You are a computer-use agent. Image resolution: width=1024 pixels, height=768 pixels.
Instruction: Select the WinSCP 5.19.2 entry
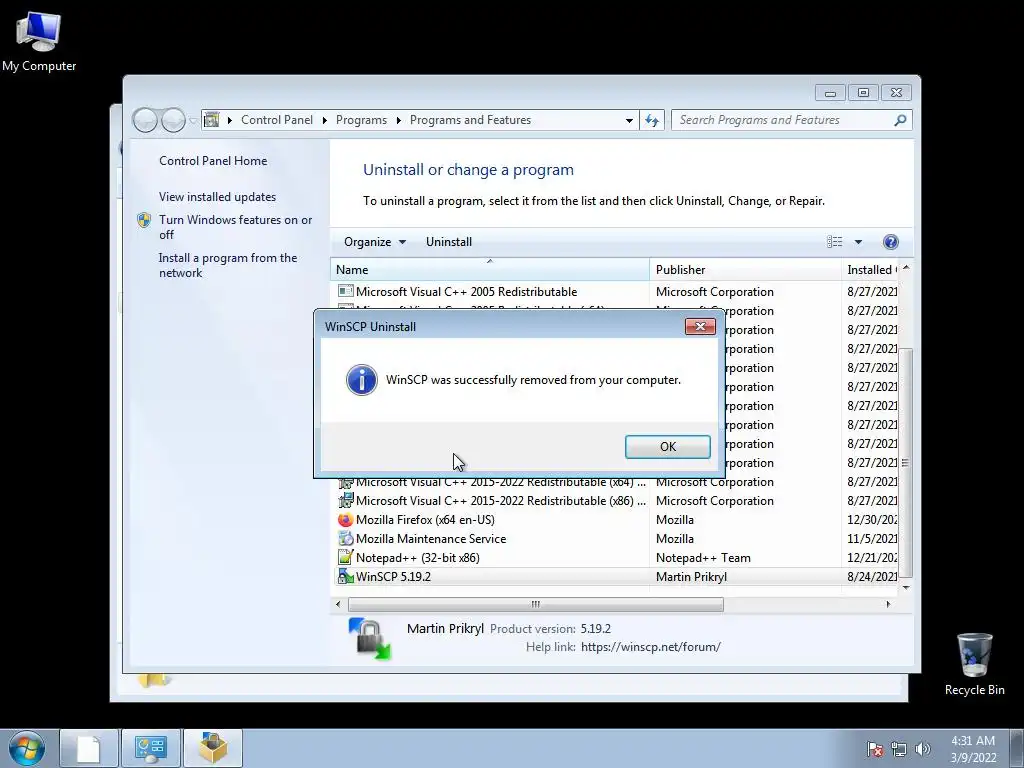pyautogui.click(x=616, y=577)
